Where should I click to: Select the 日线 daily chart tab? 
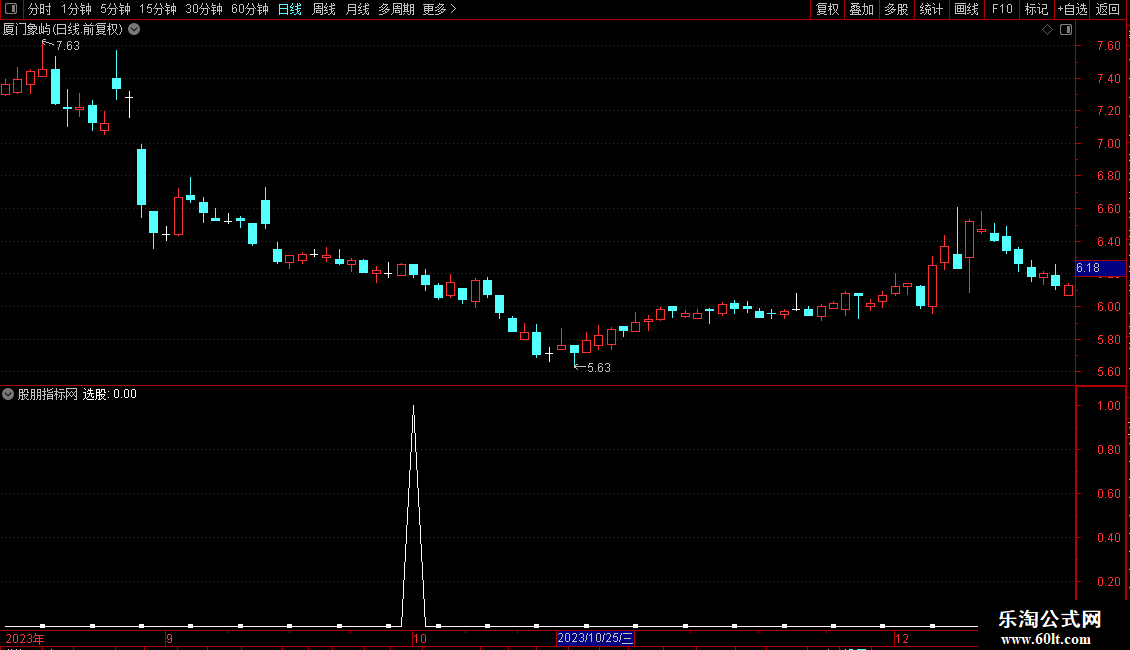coord(290,9)
